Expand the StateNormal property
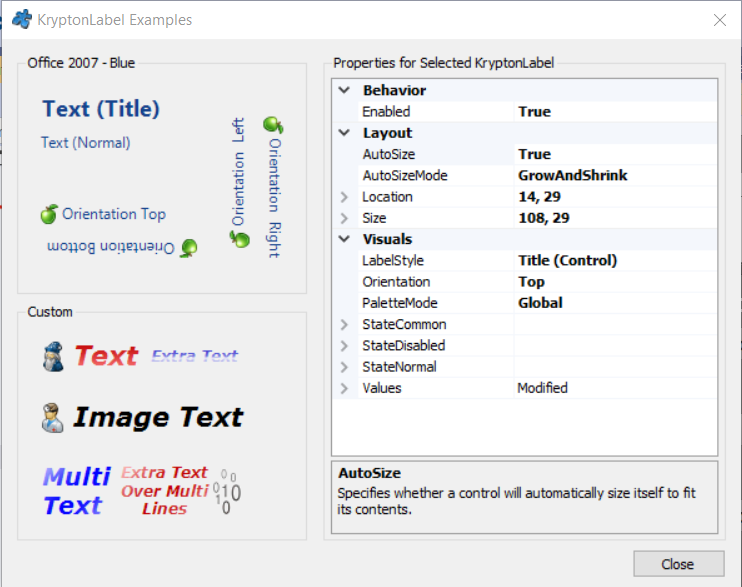 (344, 367)
